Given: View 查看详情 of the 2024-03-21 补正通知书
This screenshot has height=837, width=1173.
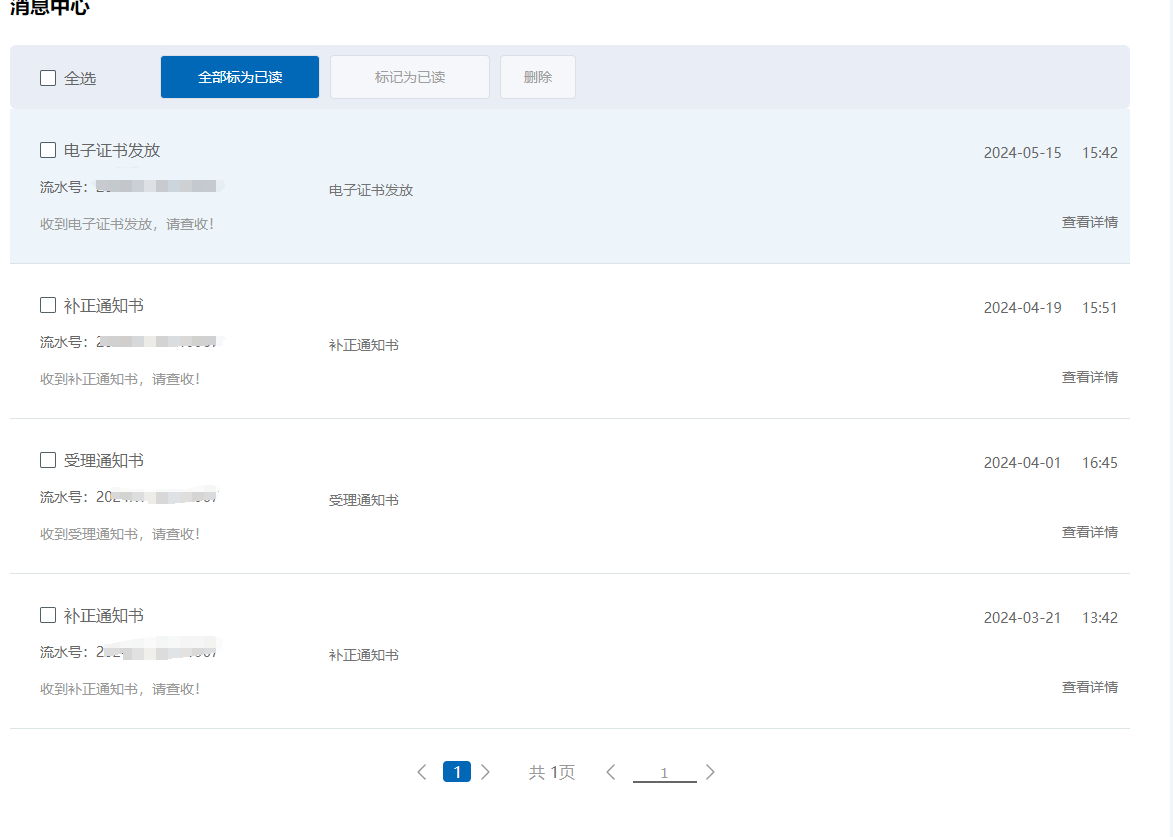Looking at the screenshot, I should pos(1089,687).
